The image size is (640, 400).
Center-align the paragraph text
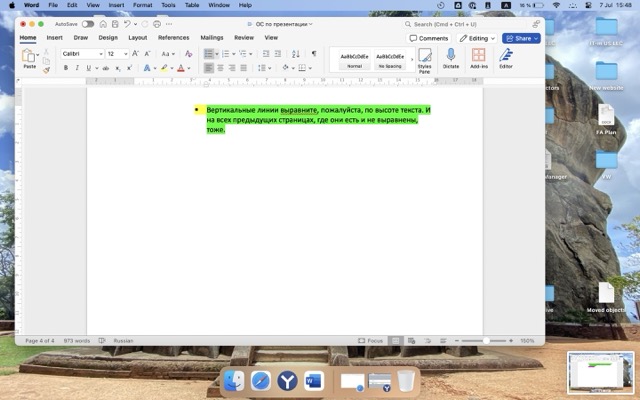[221, 68]
